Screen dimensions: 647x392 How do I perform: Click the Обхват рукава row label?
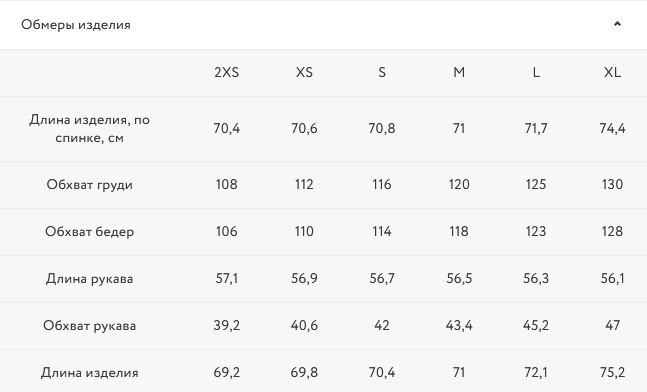(x=90, y=326)
